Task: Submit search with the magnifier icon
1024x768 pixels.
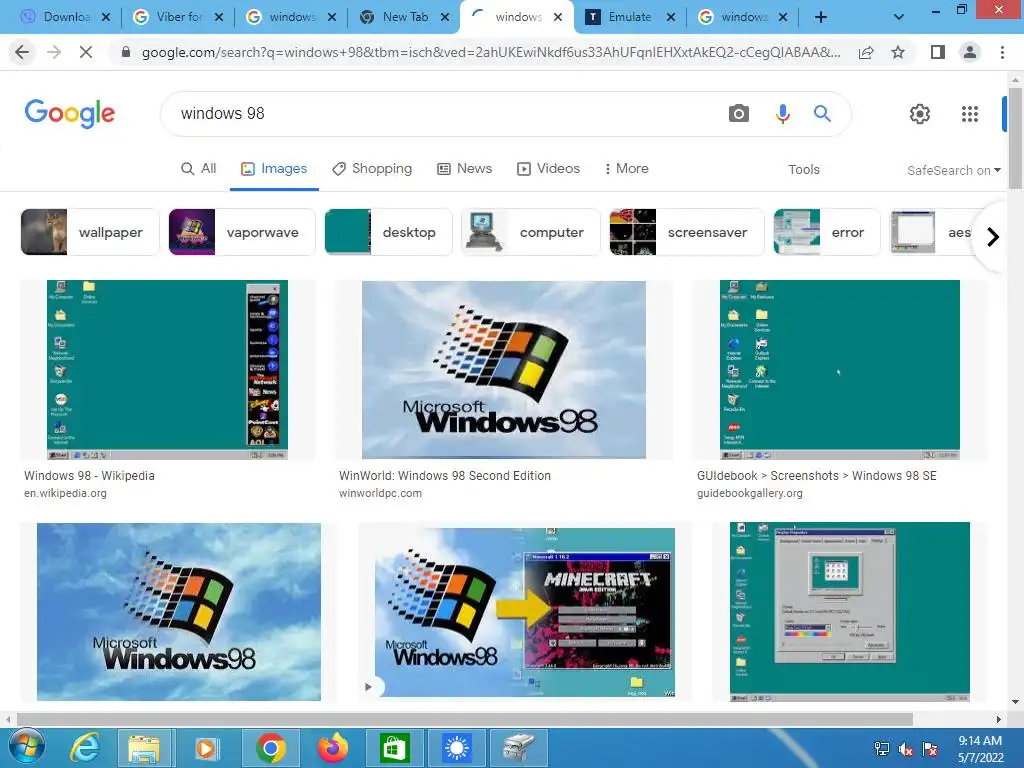Action: (x=822, y=114)
